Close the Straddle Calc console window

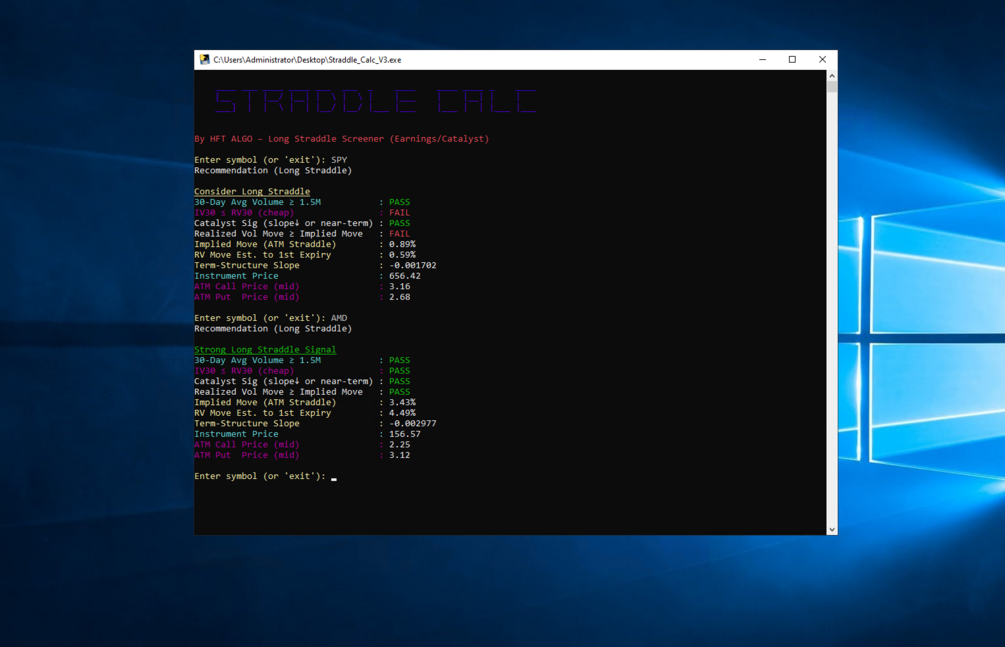822,60
